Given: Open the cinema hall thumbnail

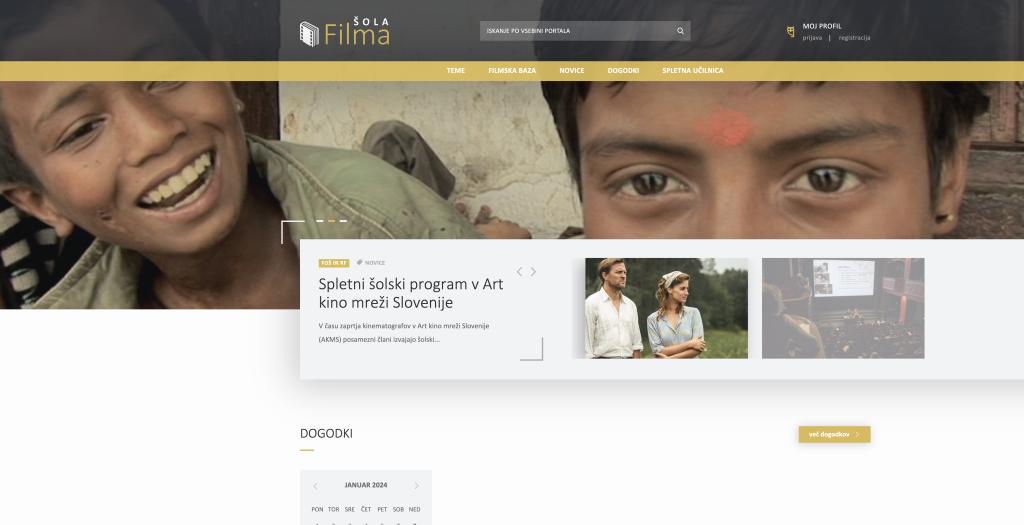Looking at the screenshot, I should click(842, 308).
